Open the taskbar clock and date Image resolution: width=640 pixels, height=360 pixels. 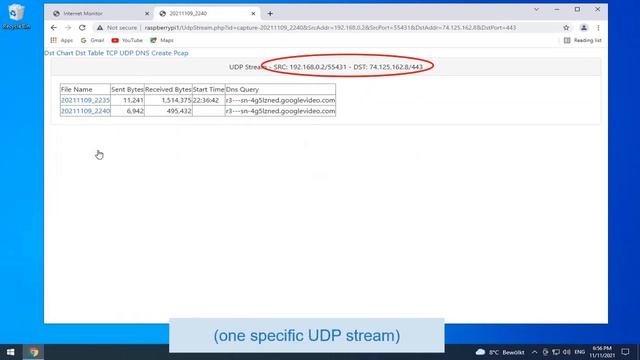[x=602, y=352]
